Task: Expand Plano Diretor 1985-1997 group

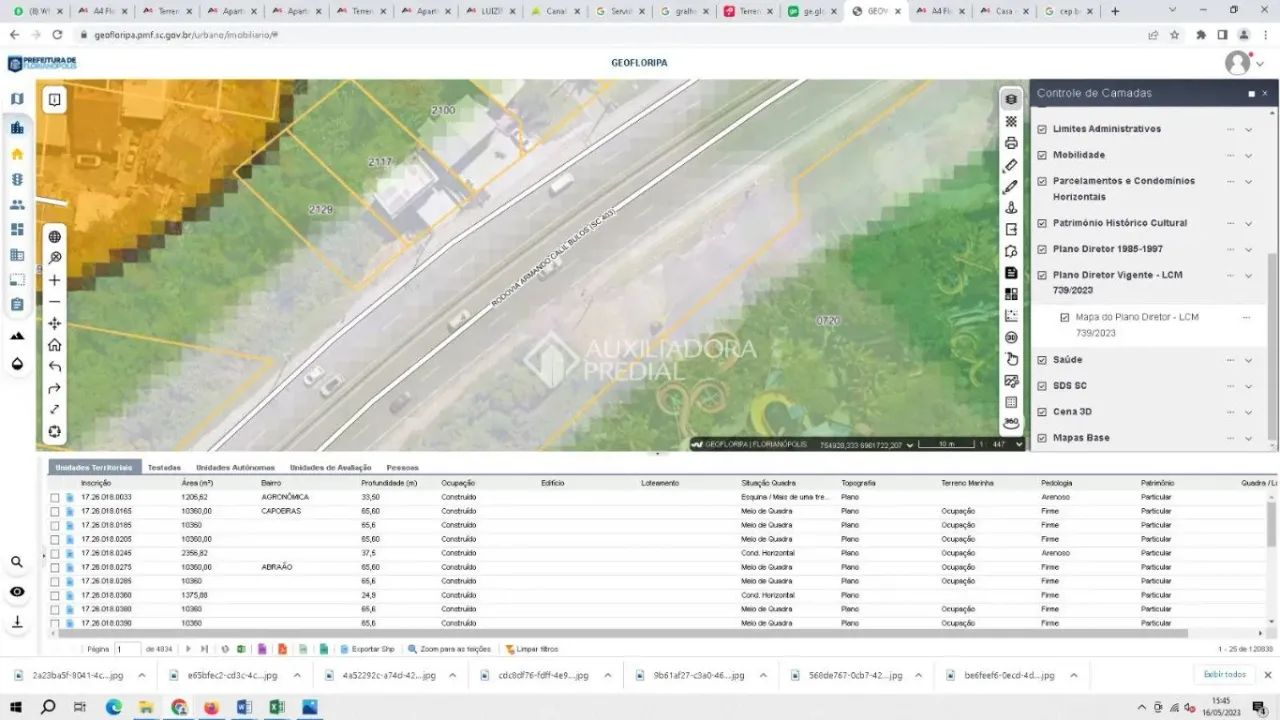Action: coord(1248,249)
